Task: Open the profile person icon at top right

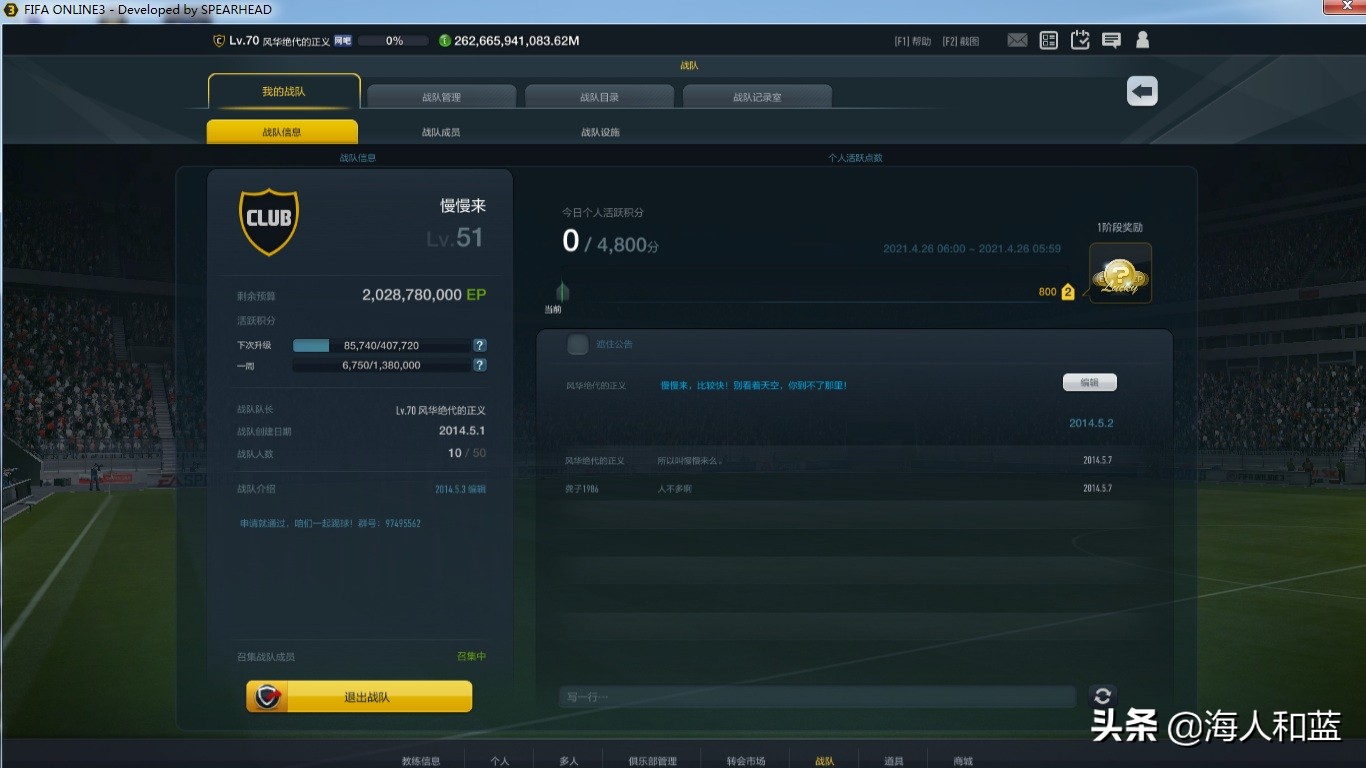Action: click(1142, 40)
